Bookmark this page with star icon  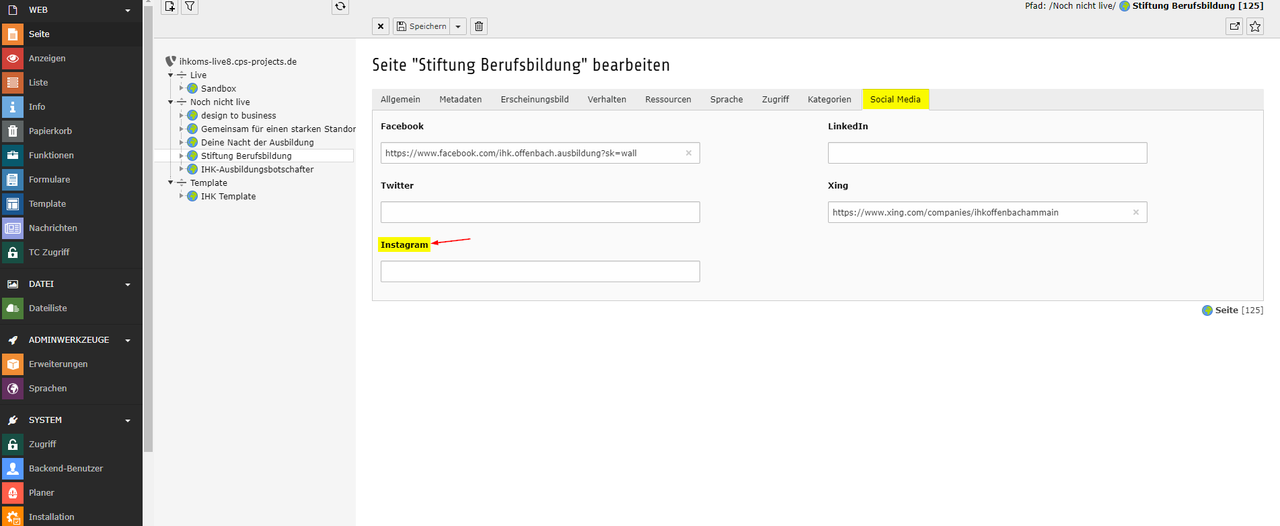tap(1255, 26)
